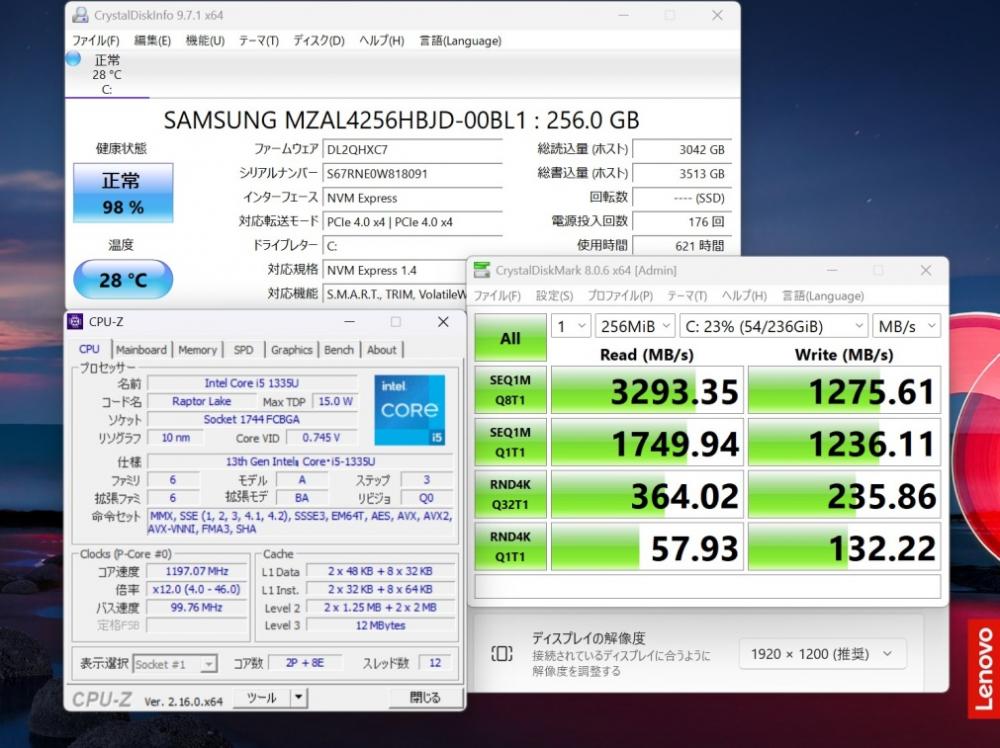Open the テーマ(T) menu in CrystalDiskMark
Screen dimensions: 1000x748
[687, 296]
